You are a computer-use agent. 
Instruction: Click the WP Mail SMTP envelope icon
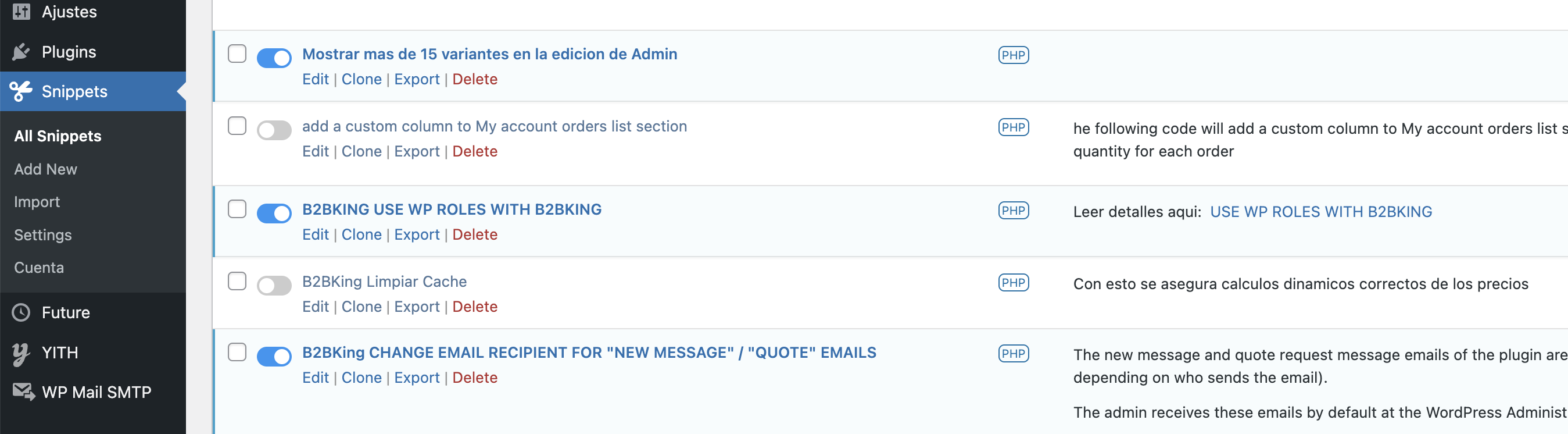coord(24,392)
